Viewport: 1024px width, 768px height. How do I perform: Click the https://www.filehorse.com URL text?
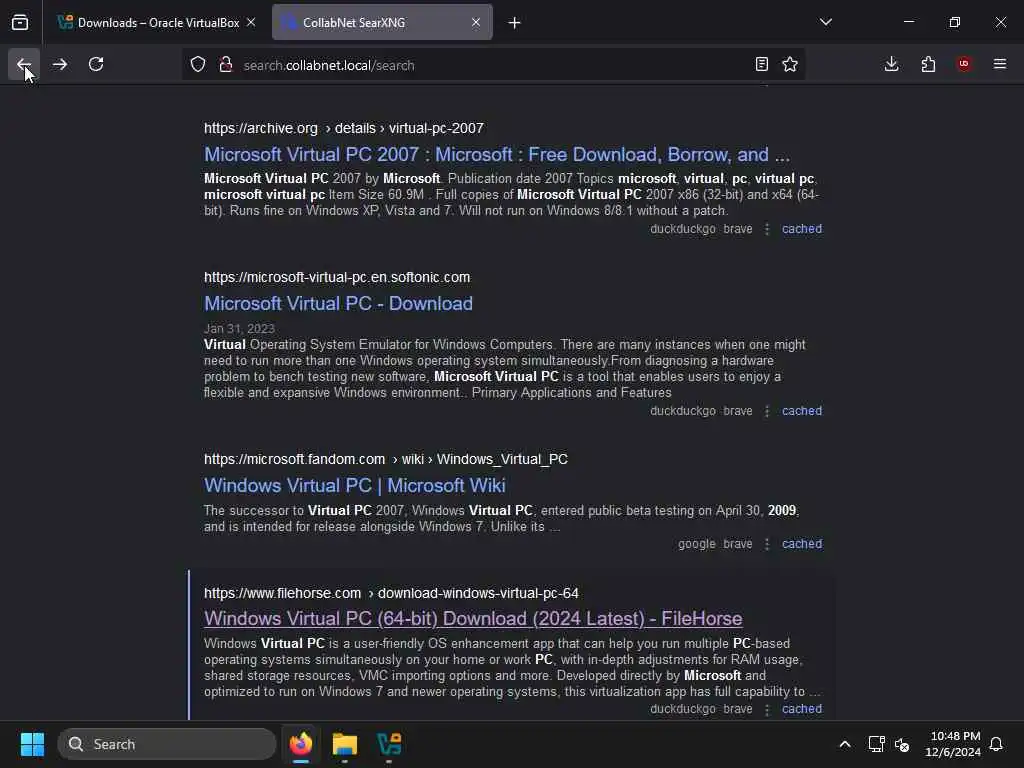[282, 593]
